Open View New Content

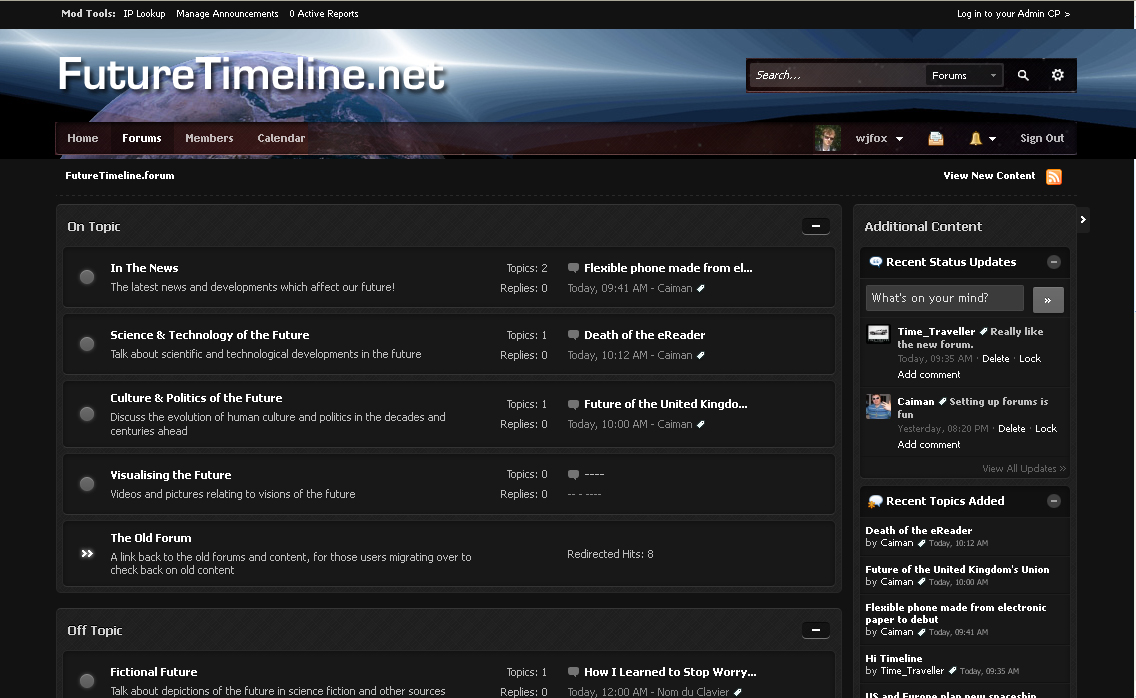click(x=989, y=175)
